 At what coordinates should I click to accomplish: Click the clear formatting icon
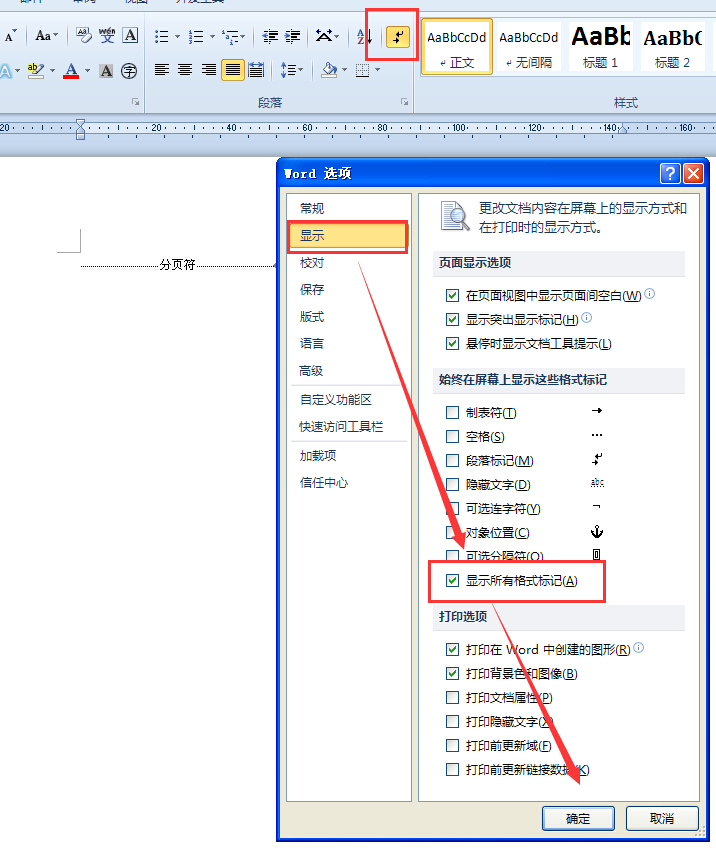(x=83, y=36)
